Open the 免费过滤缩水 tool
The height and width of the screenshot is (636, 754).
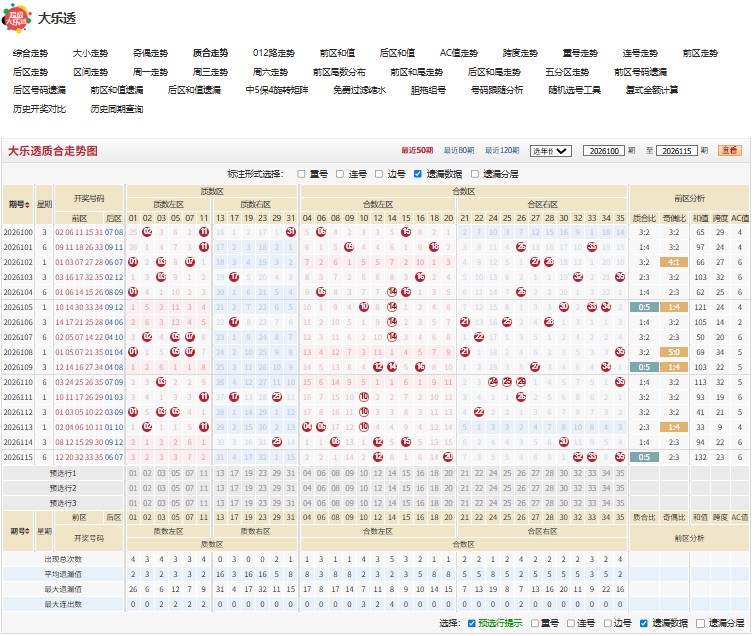pos(360,90)
